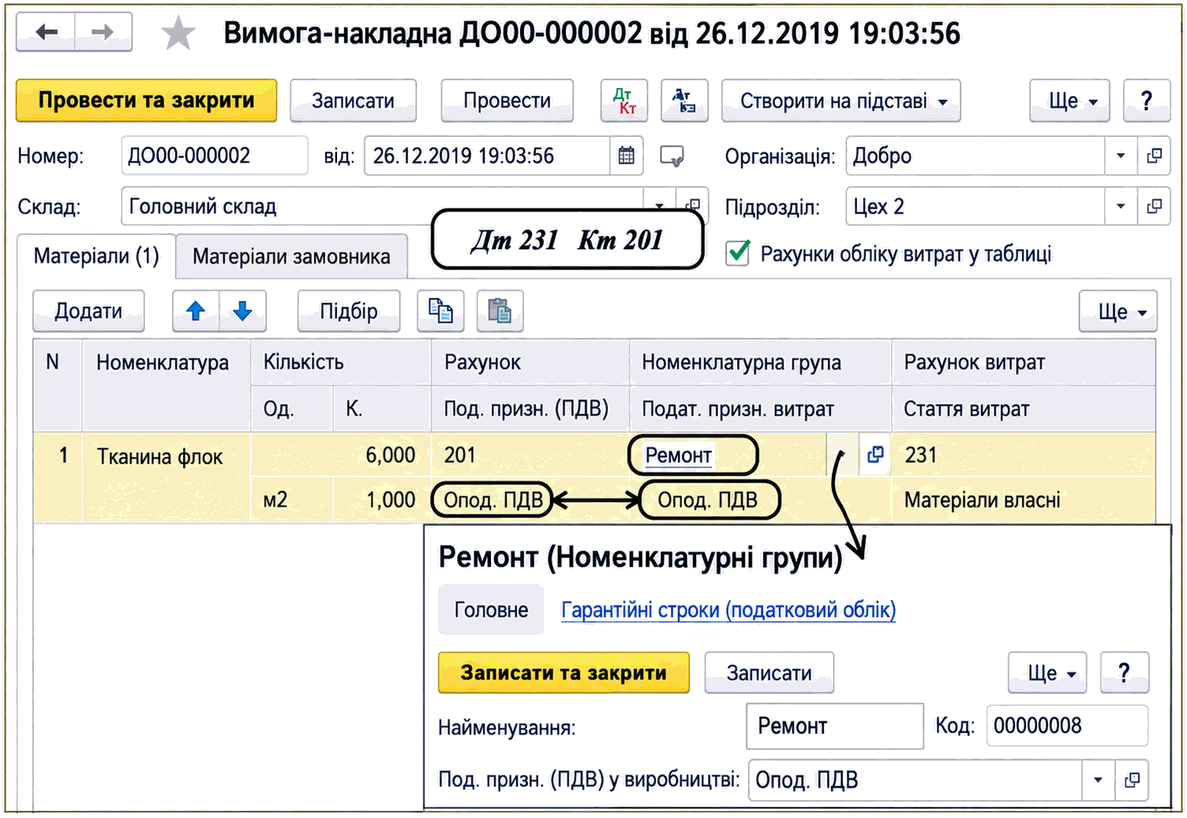Click the Провести button
The height and width of the screenshot is (818, 1187).
pyautogui.click(x=507, y=101)
